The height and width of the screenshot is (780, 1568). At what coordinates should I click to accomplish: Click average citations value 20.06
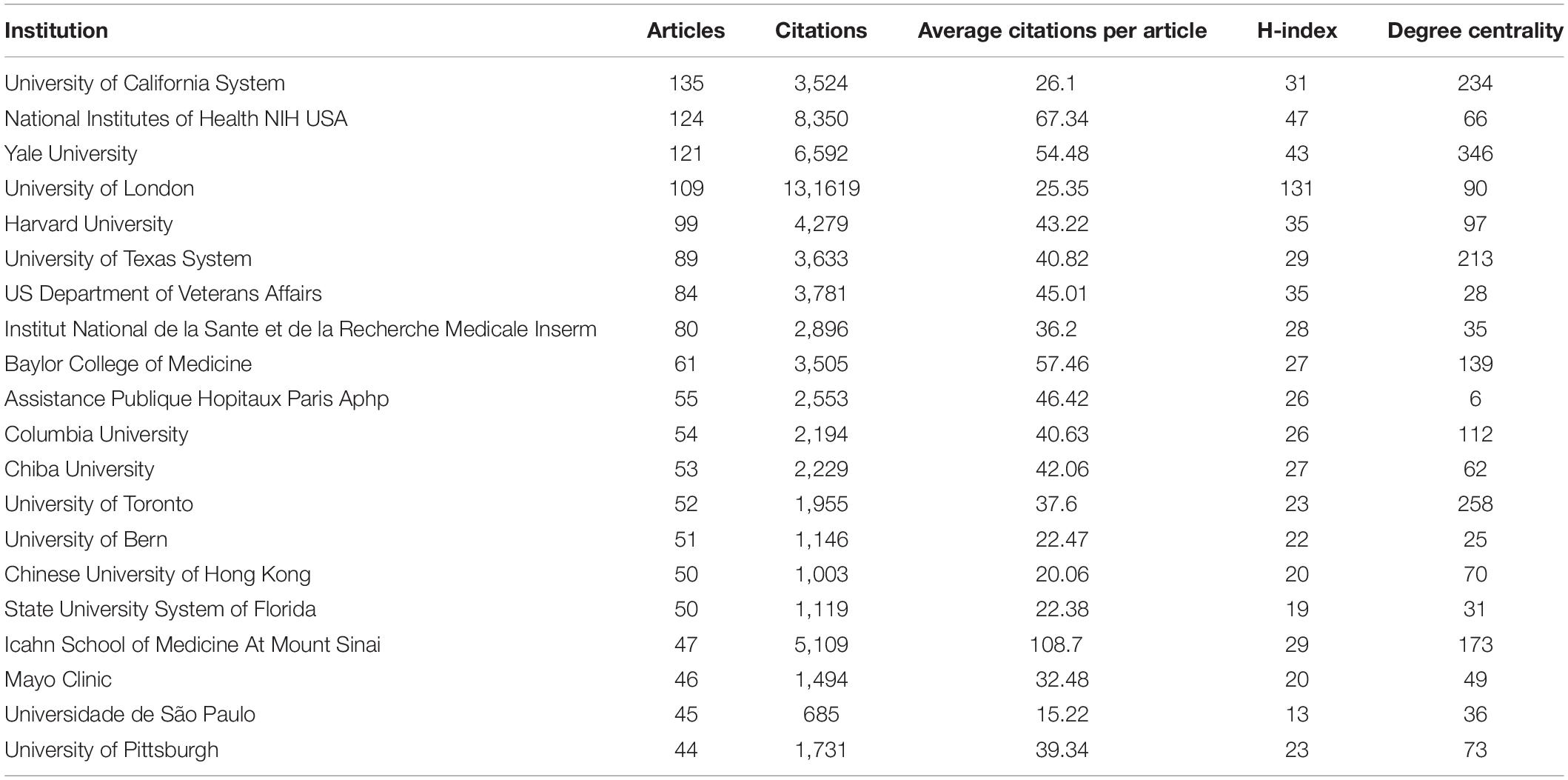[1062, 574]
